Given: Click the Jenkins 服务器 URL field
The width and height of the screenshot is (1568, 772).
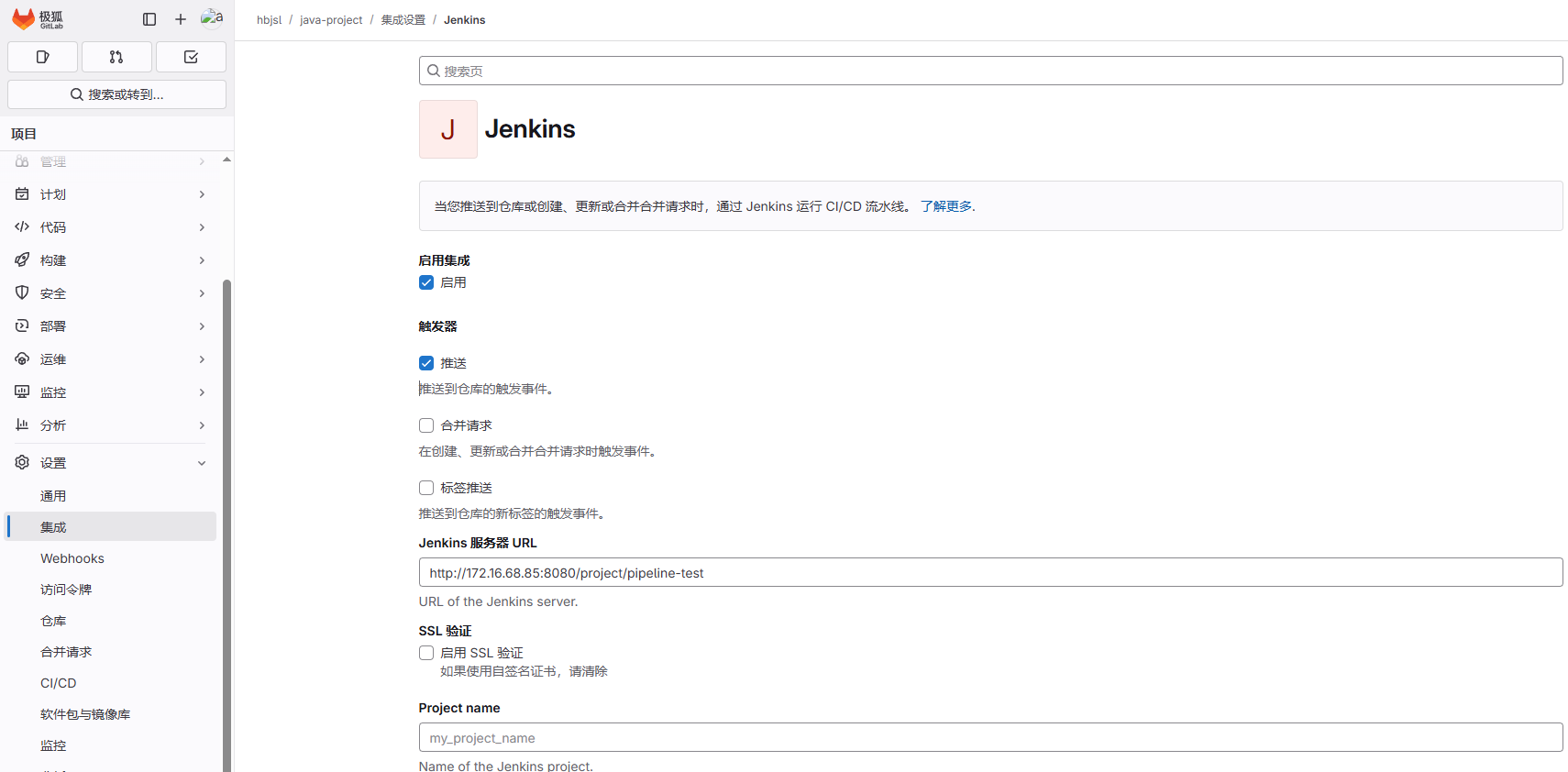Looking at the screenshot, I should click(x=990, y=572).
